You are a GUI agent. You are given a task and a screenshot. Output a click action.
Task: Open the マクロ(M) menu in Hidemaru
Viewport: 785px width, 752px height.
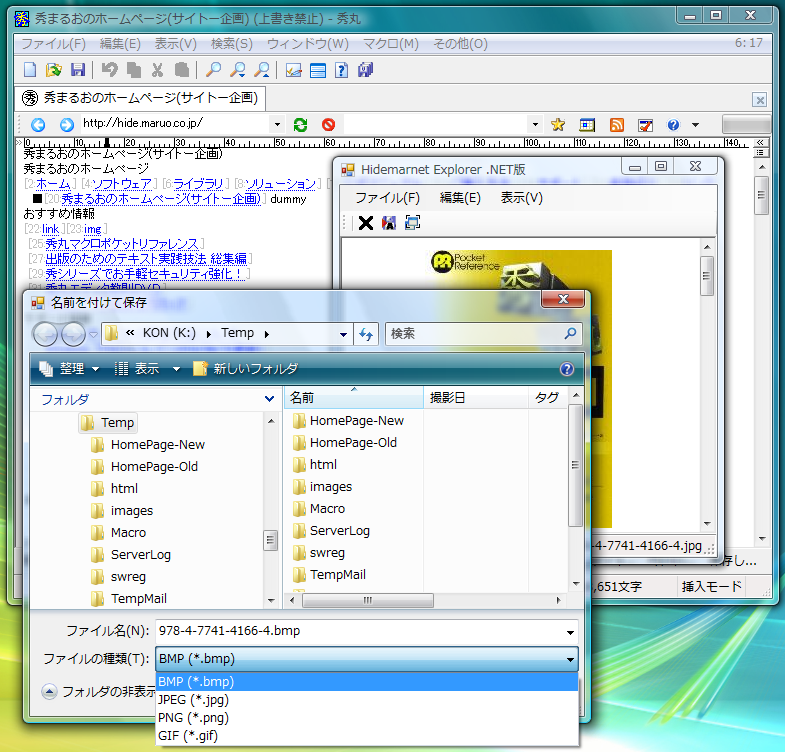click(x=390, y=44)
